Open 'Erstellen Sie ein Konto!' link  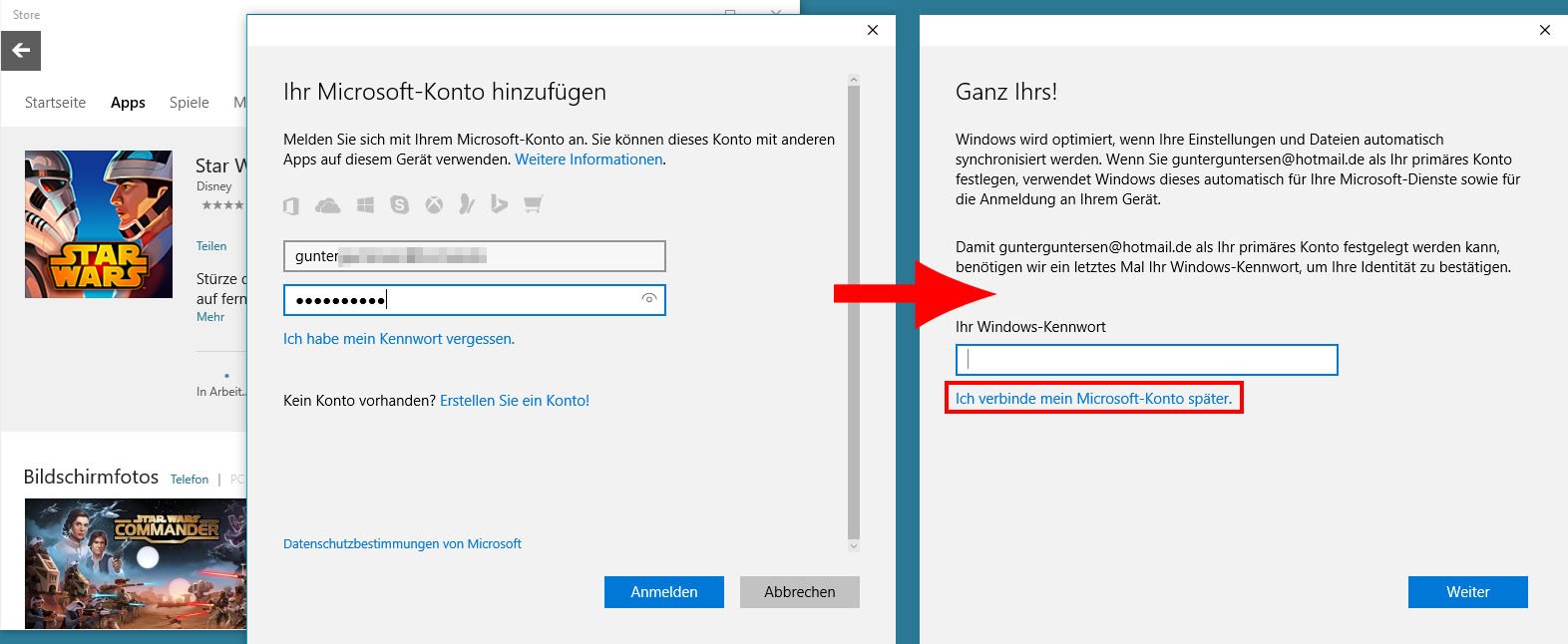click(x=515, y=401)
